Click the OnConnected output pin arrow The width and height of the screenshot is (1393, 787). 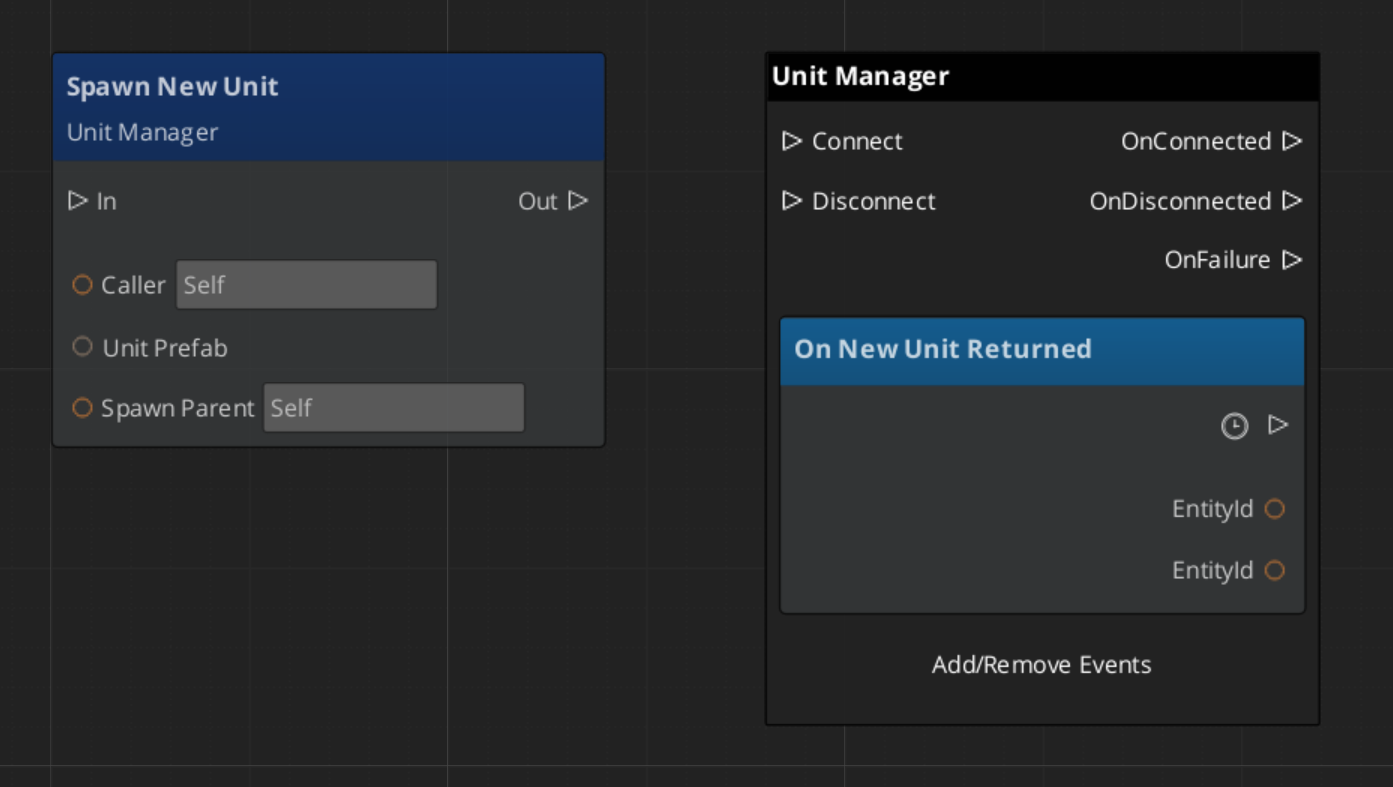tap(1292, 141)
